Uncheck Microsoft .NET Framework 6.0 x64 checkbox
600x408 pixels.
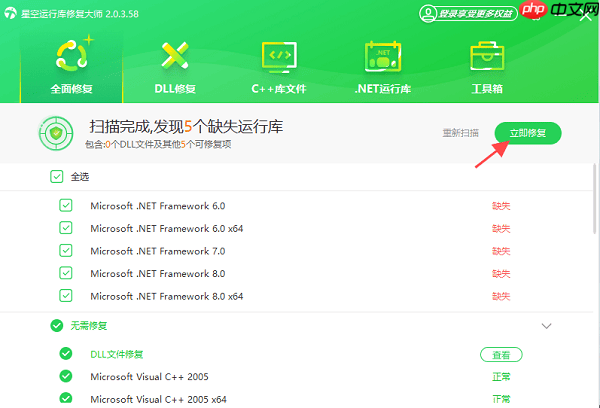pyautogui.click(x=66, y=228)
